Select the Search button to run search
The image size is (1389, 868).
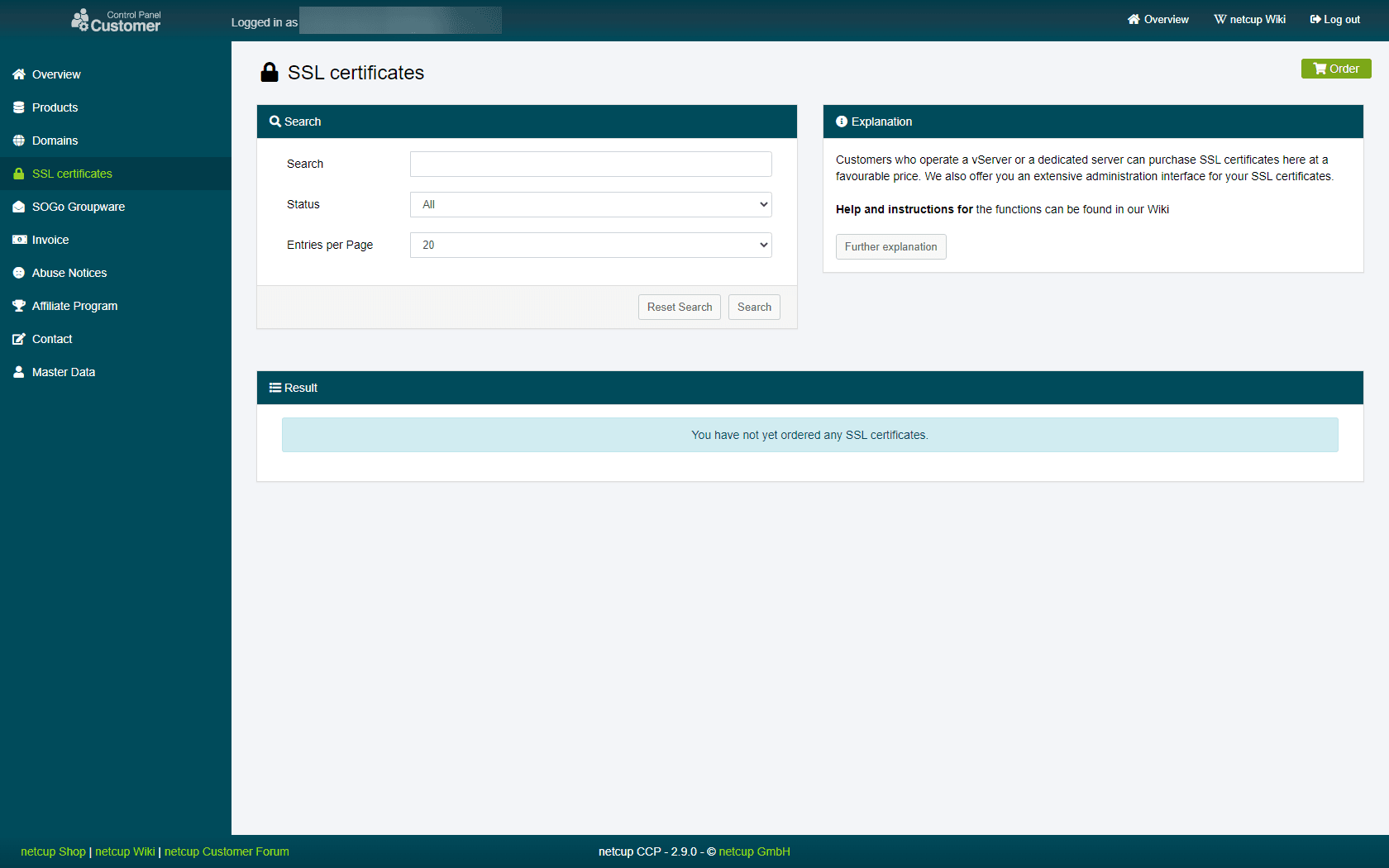pyautogui.click(x=753, y=307)
